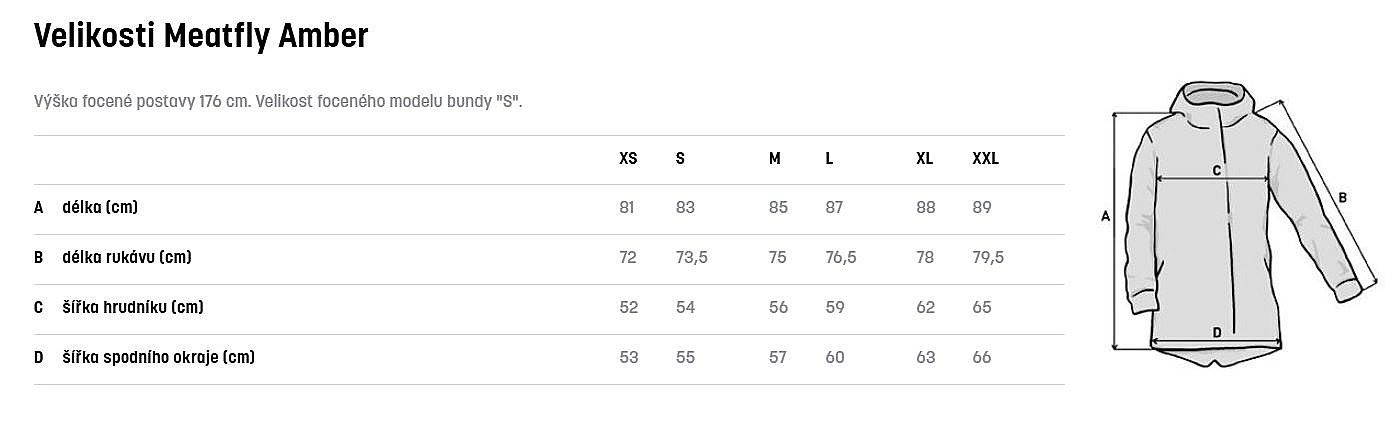Select the XXL size column header
The width and height of the screenshot is (1394, 436).
click(985, 159)
